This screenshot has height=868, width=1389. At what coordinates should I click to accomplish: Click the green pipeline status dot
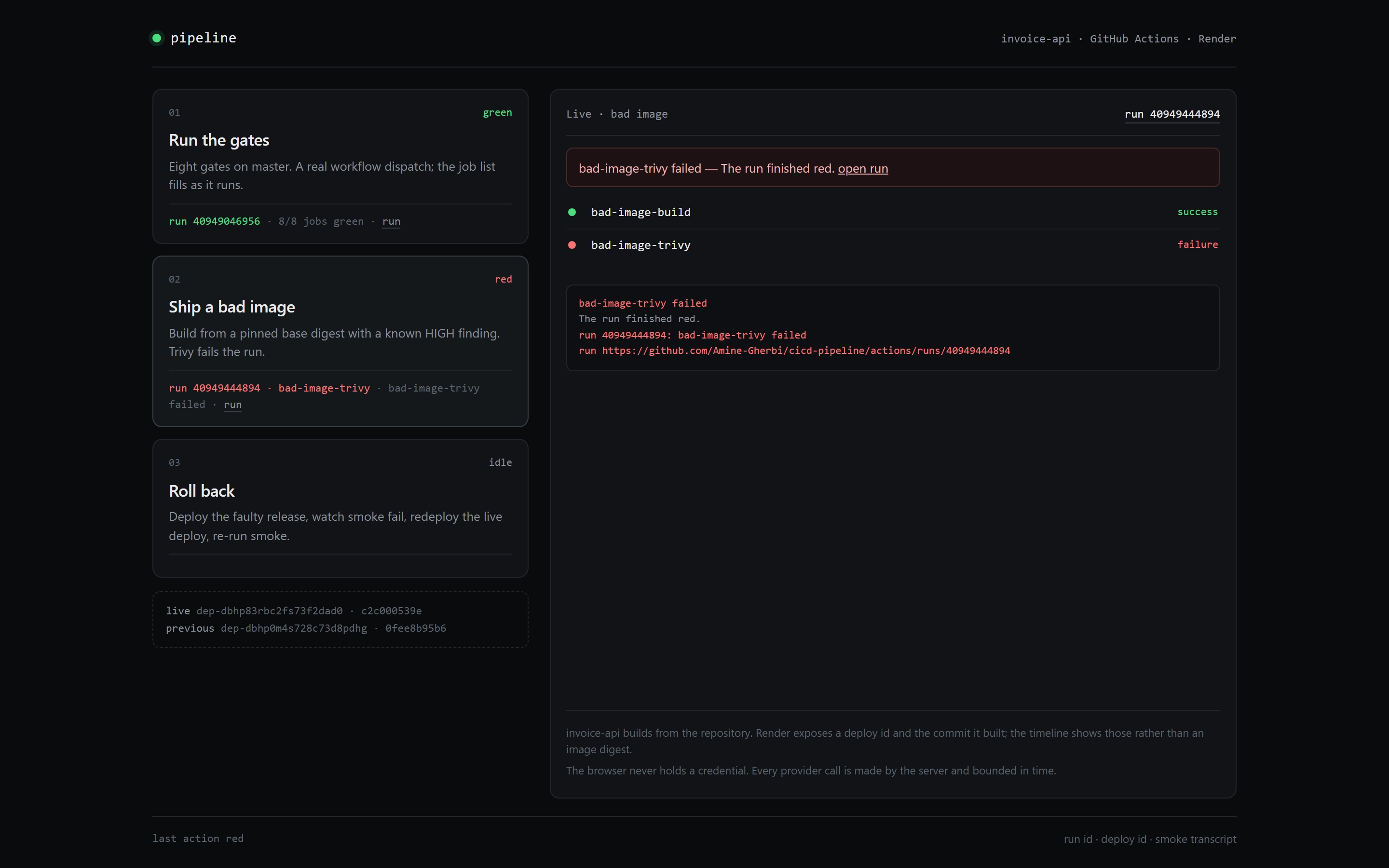(156, 38)
